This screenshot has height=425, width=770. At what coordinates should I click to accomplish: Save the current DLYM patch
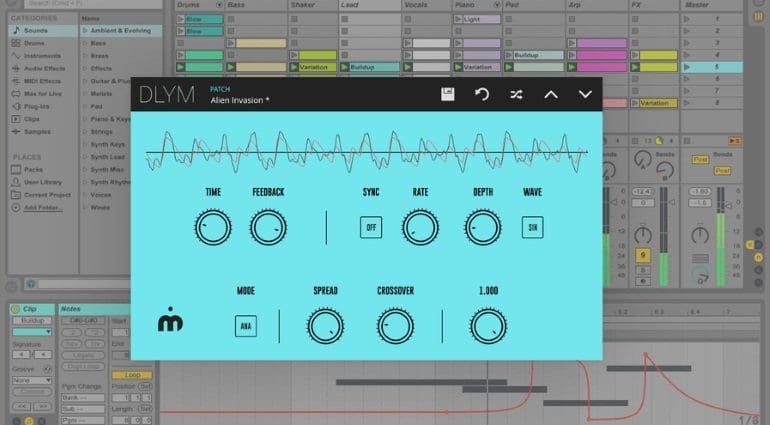(447, 94)
